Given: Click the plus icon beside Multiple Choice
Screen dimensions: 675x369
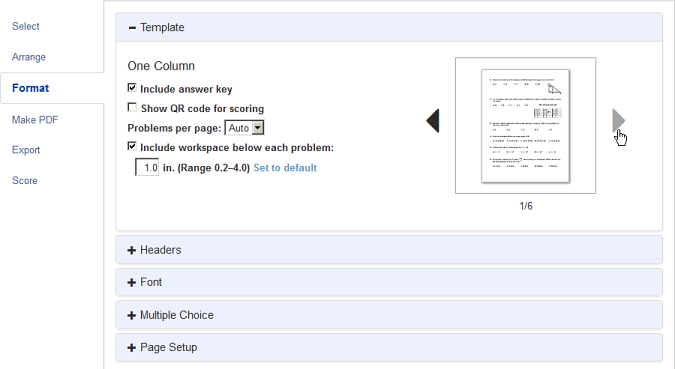Looking at the screenshot, I should pyautogui.click(x=132, y=315).
